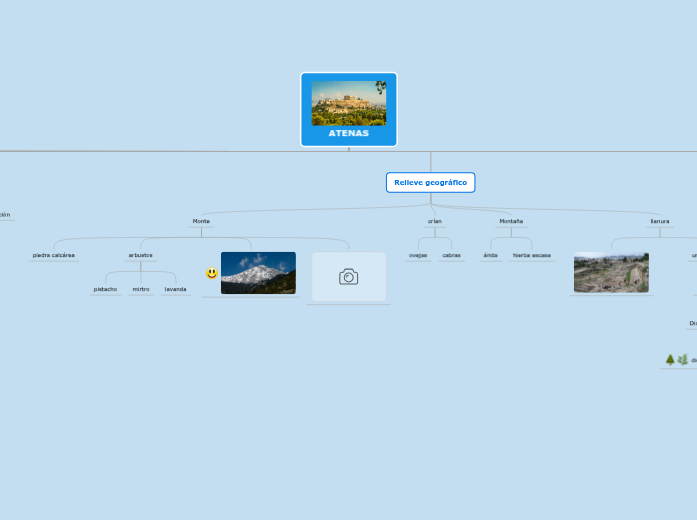This screenshot has height=520, width=697.
Task: Click the pistacho leaf node
Action: click(105, 289)
